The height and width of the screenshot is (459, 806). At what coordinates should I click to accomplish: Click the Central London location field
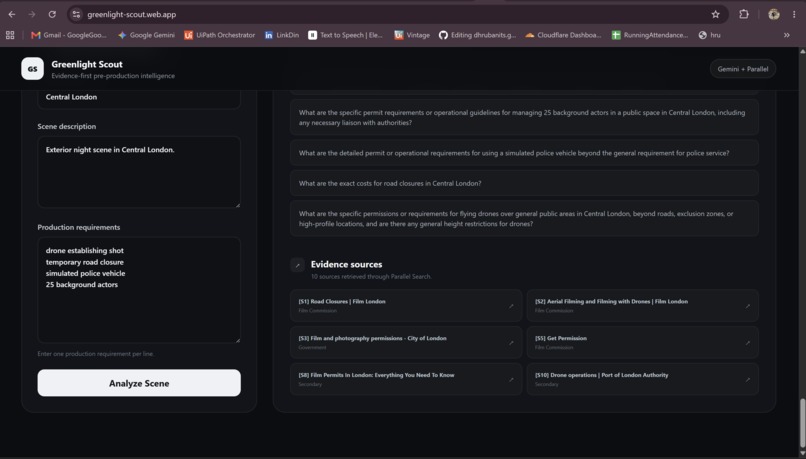tap(139, 98)
